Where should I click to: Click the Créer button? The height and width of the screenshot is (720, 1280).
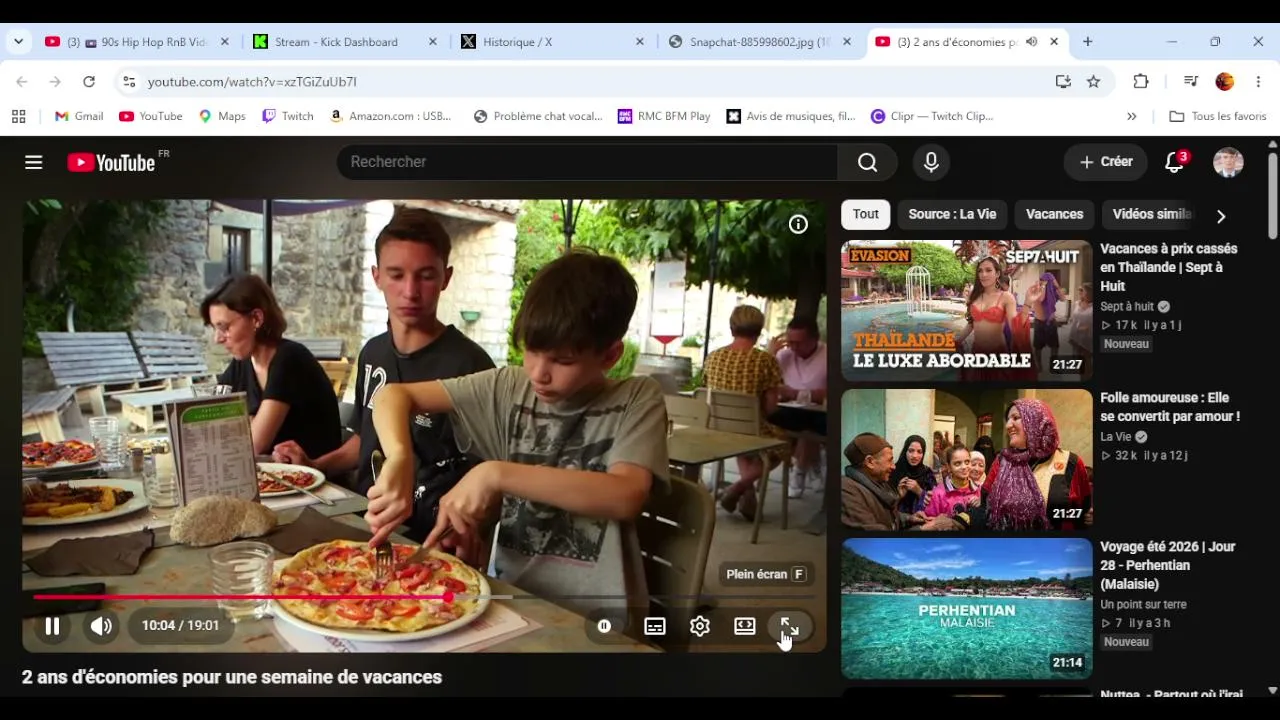1106,162
